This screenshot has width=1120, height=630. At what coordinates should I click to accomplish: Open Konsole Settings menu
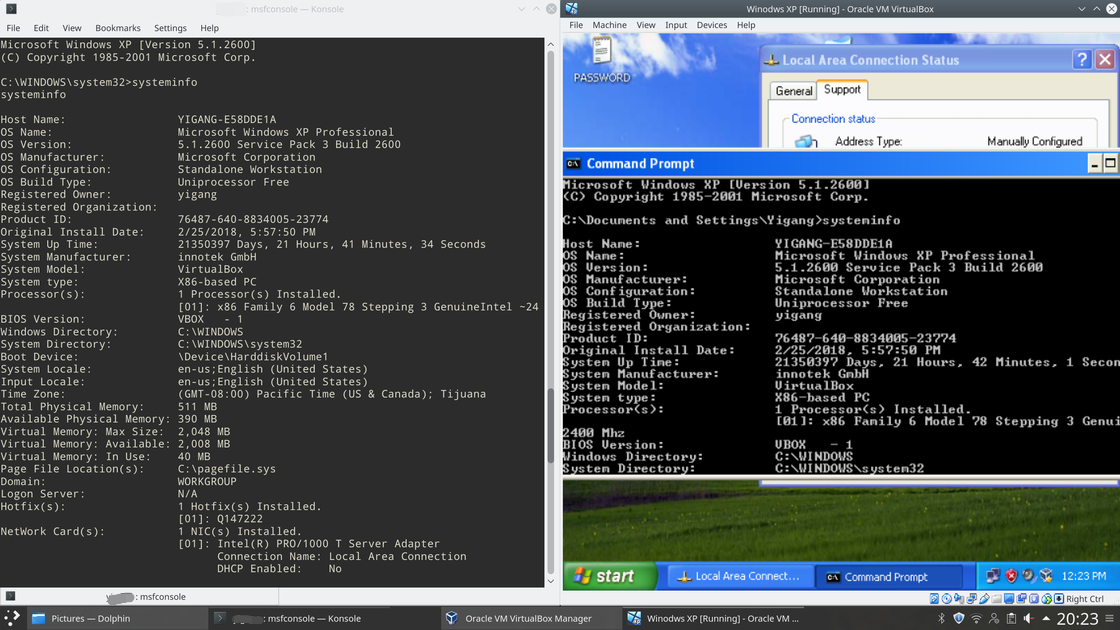(170, 28)
